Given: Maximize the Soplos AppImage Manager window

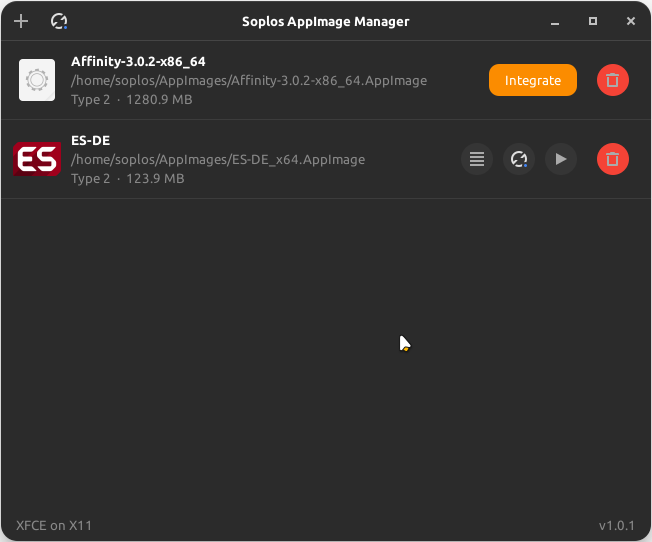Looking at the screenshot, I should click(593, 21).
